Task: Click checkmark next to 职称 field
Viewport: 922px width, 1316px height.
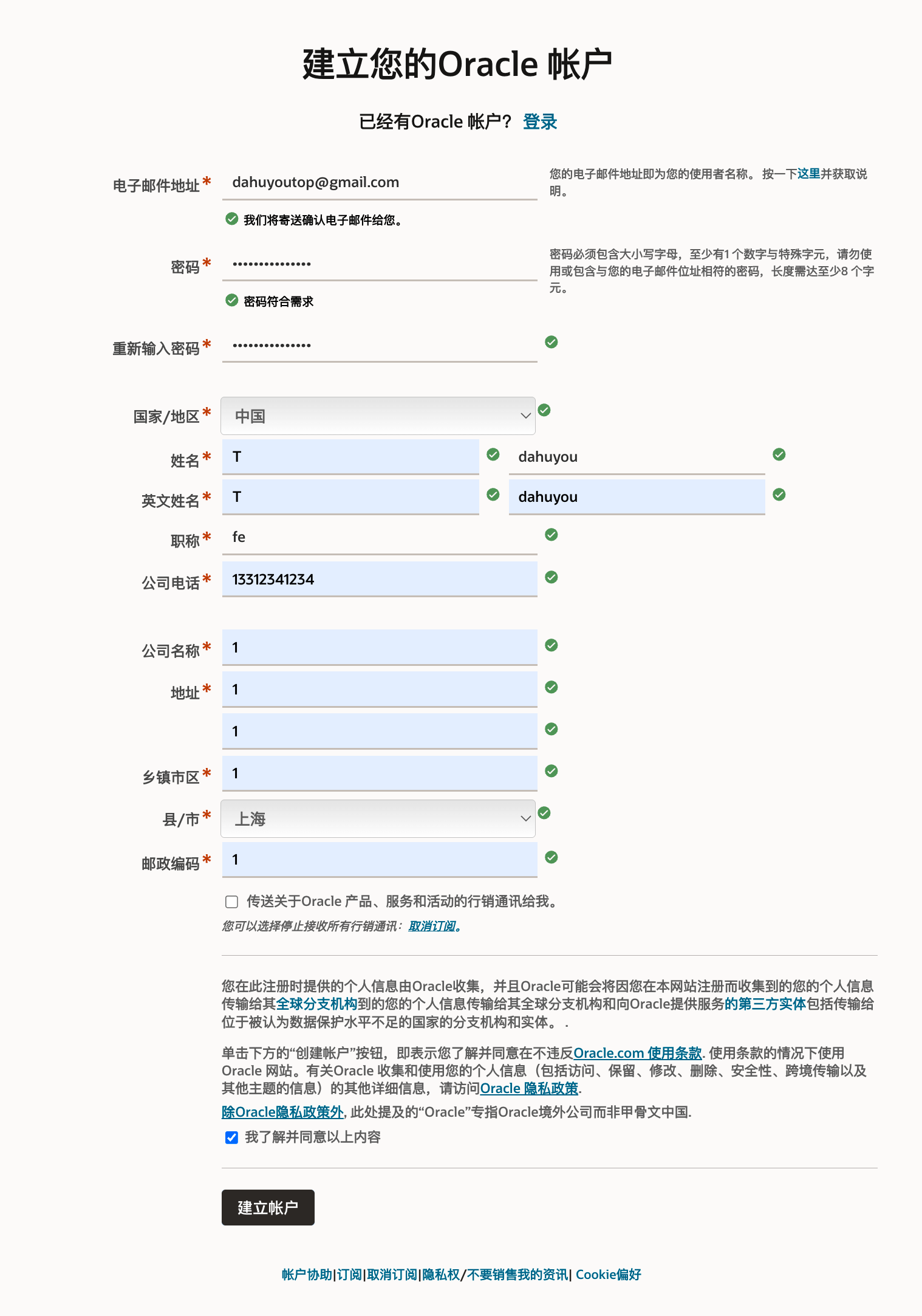Action: [551, 535]
